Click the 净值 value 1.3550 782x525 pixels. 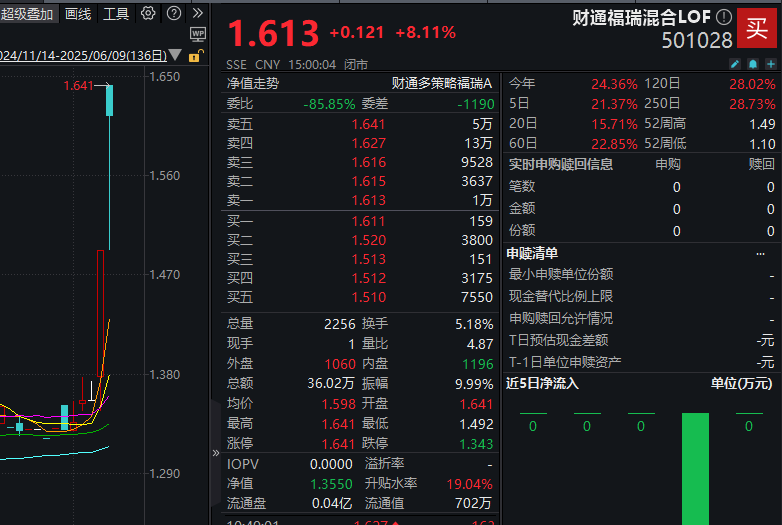click(x=331, y=484)
